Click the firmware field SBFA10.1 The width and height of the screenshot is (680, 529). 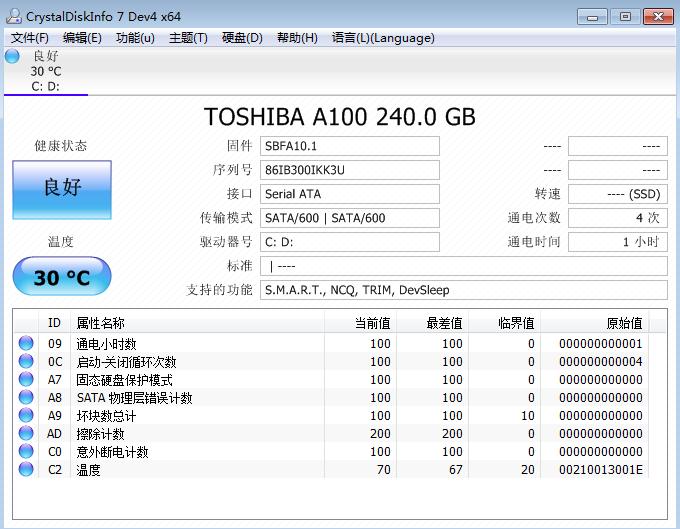(350, 146)
